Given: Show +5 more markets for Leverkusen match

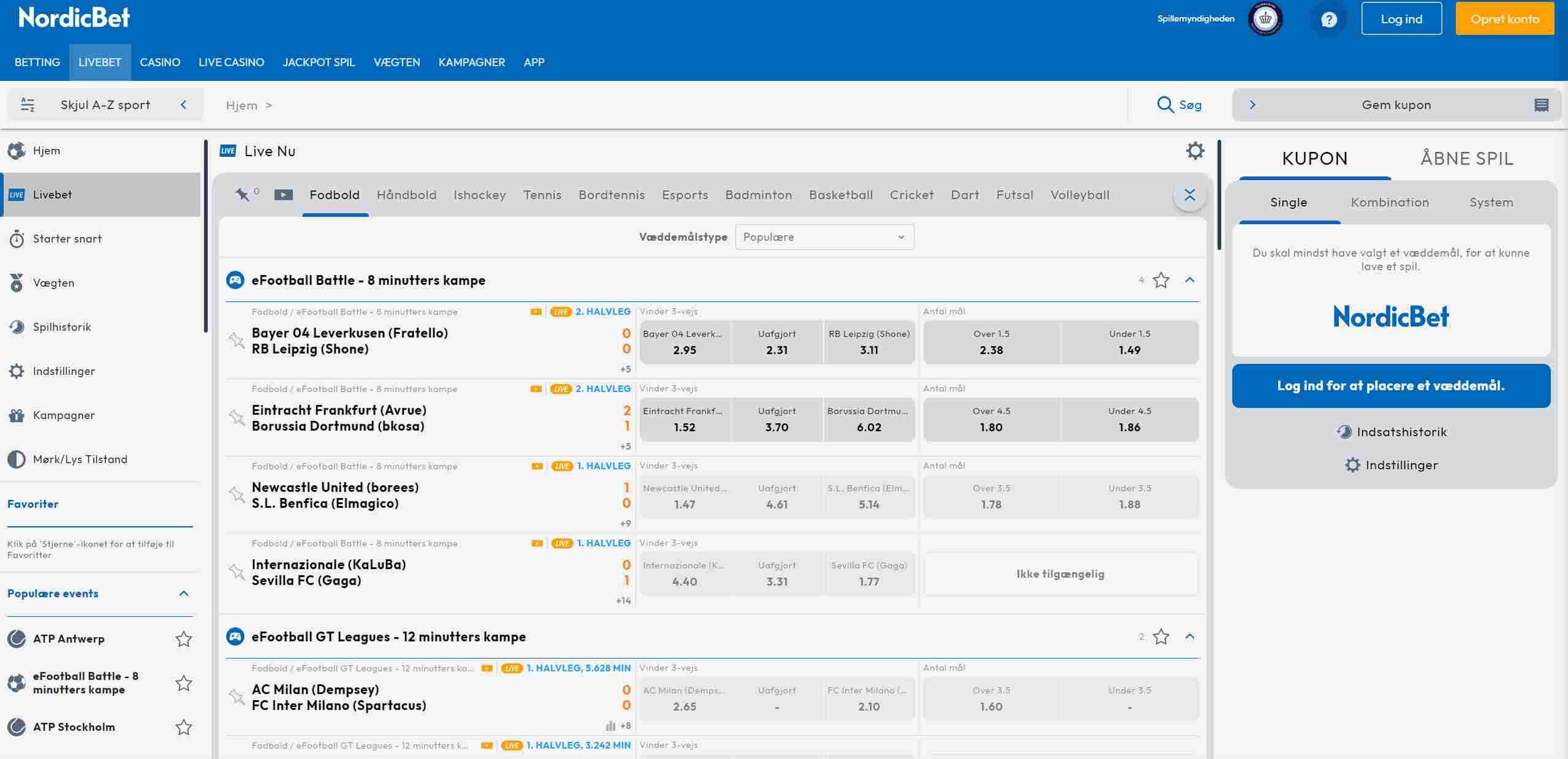Looking at the screenshot, I should pos(625,369).
